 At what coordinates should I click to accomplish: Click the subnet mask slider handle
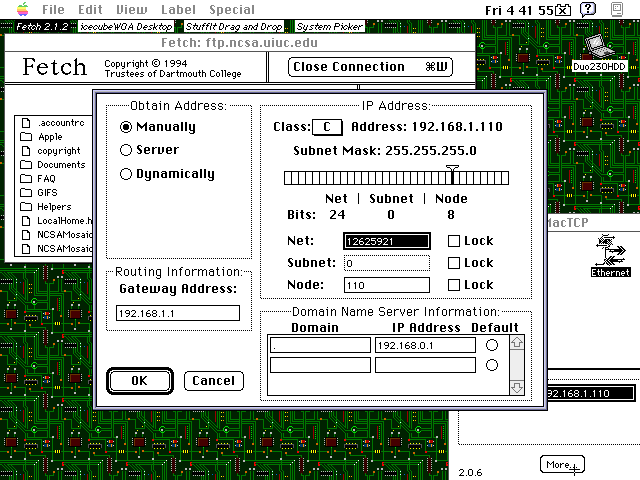(453, 176)
